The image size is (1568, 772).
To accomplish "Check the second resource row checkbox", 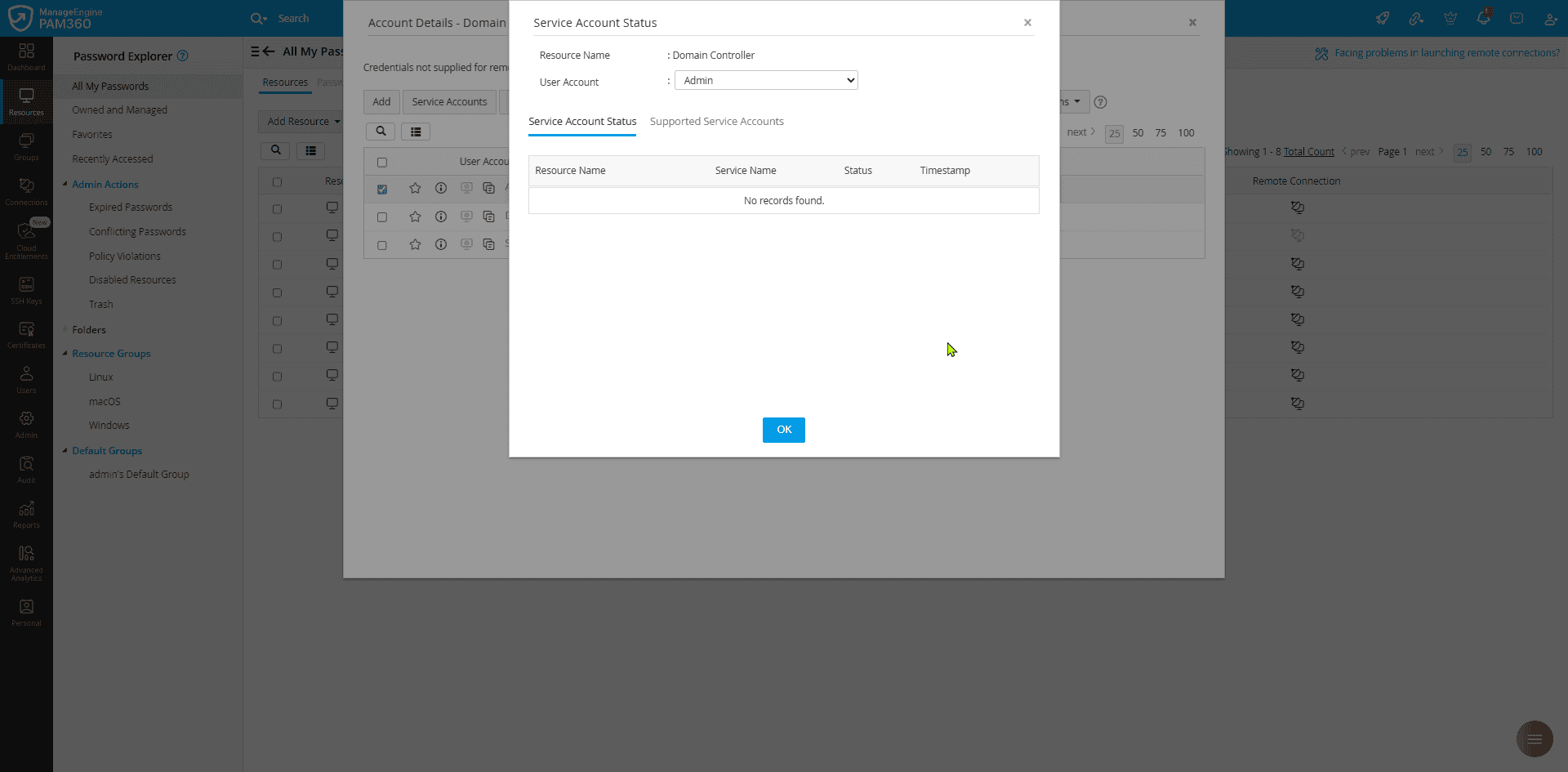I will coord(382,216).
